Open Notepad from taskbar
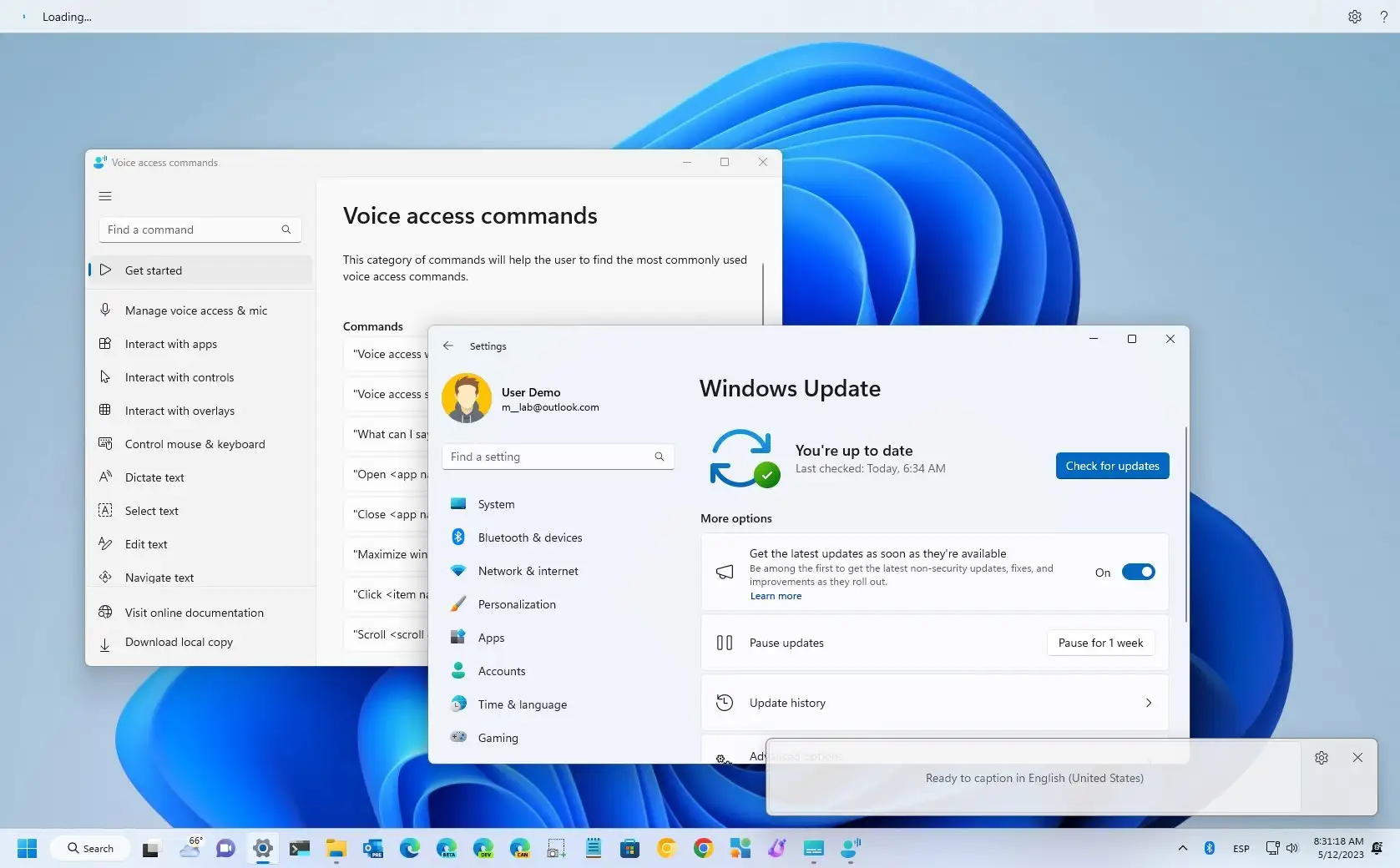Image resolution: width=1400 pixels, height=868 pixels. pyautogui.click(x=594, y=849)
